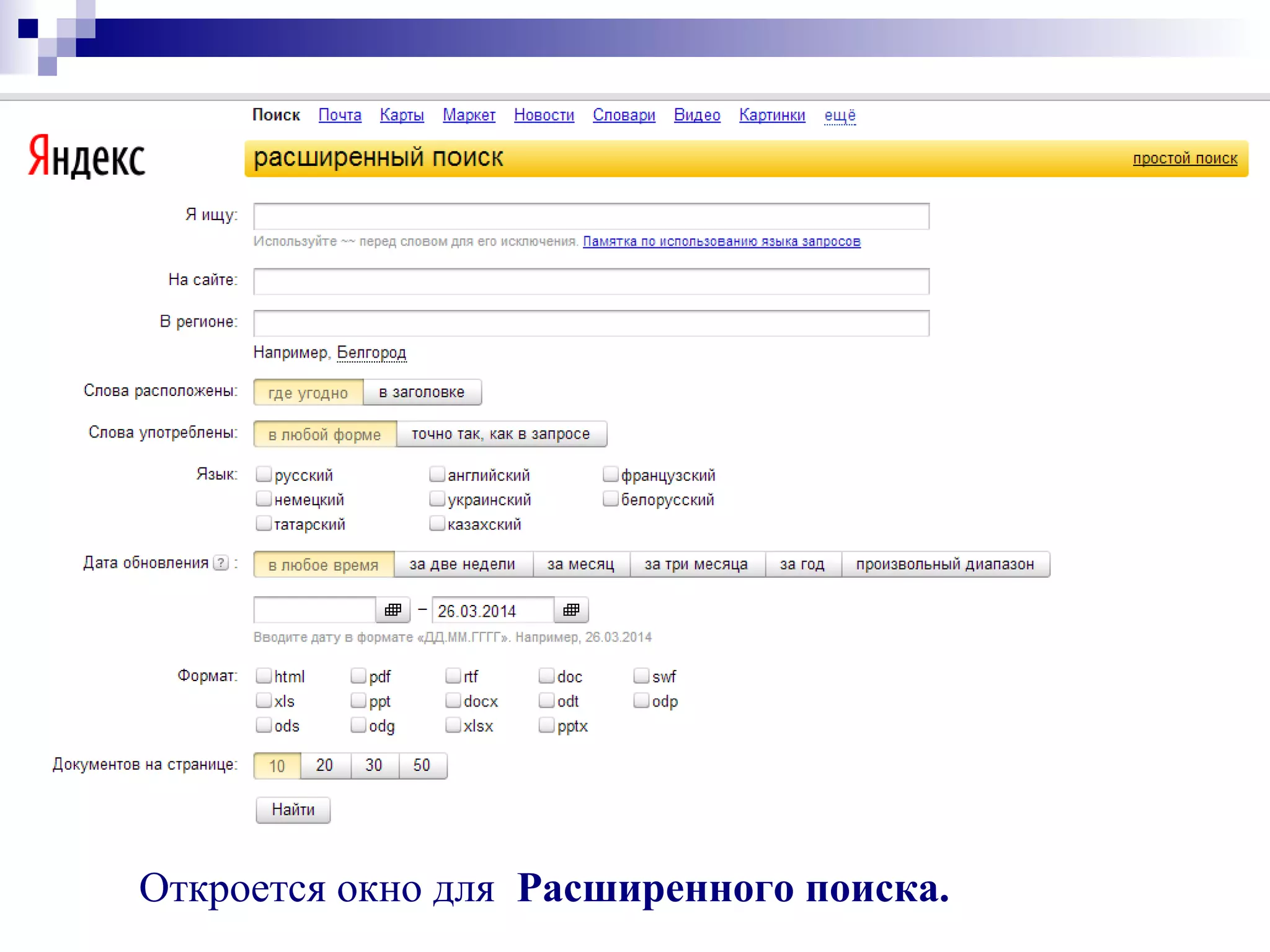The width and height of the screenshot is (1270, 952).
Task: Check the французский language checkbox
Action: (611, 474)
